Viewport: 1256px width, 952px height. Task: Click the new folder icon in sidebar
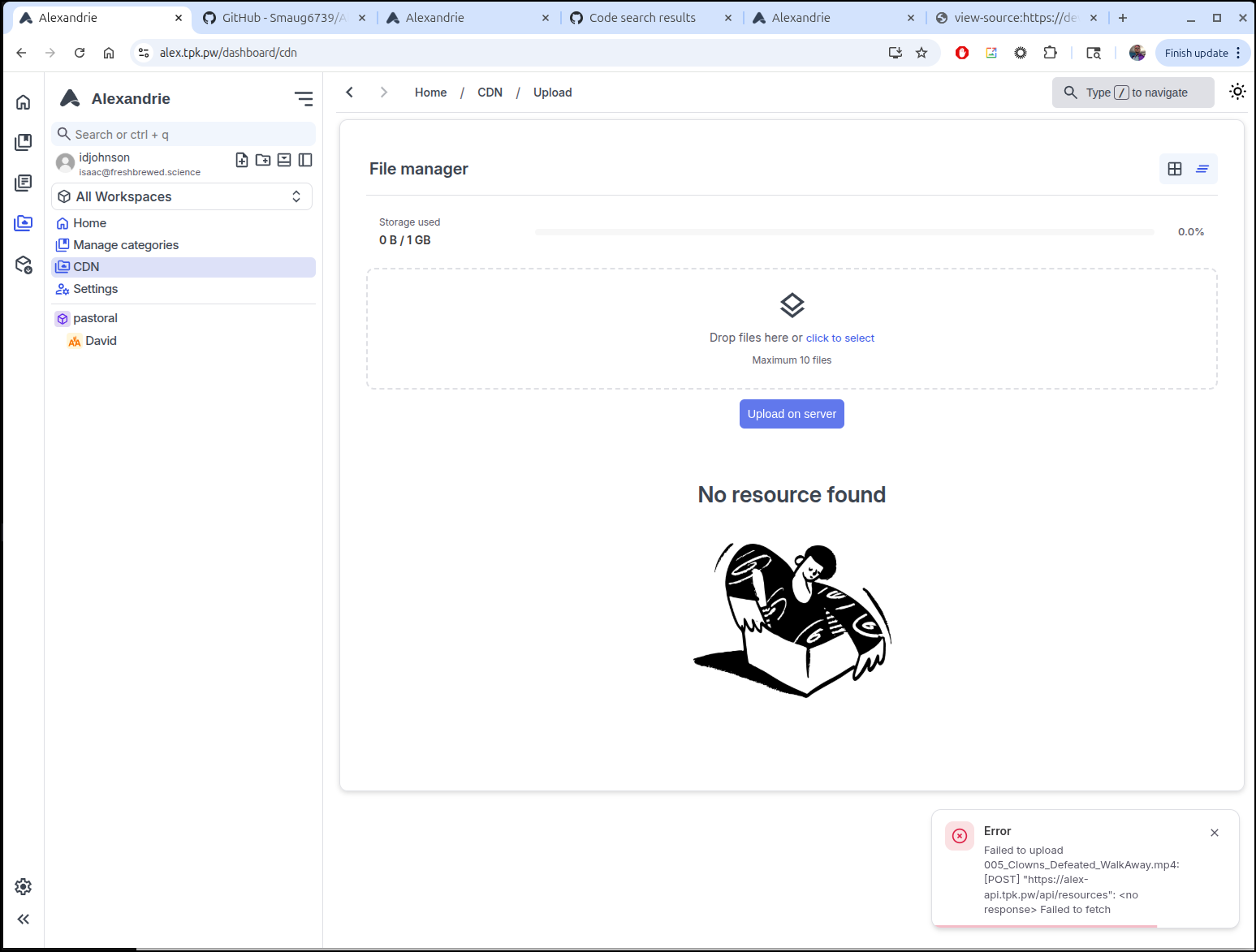(x=263, y=160)
